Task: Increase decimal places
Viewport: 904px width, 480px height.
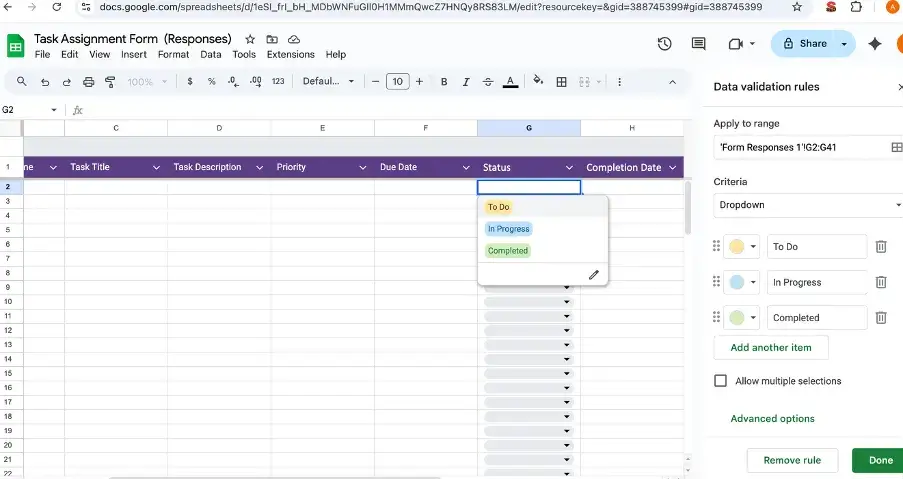Action: [255, 82]
